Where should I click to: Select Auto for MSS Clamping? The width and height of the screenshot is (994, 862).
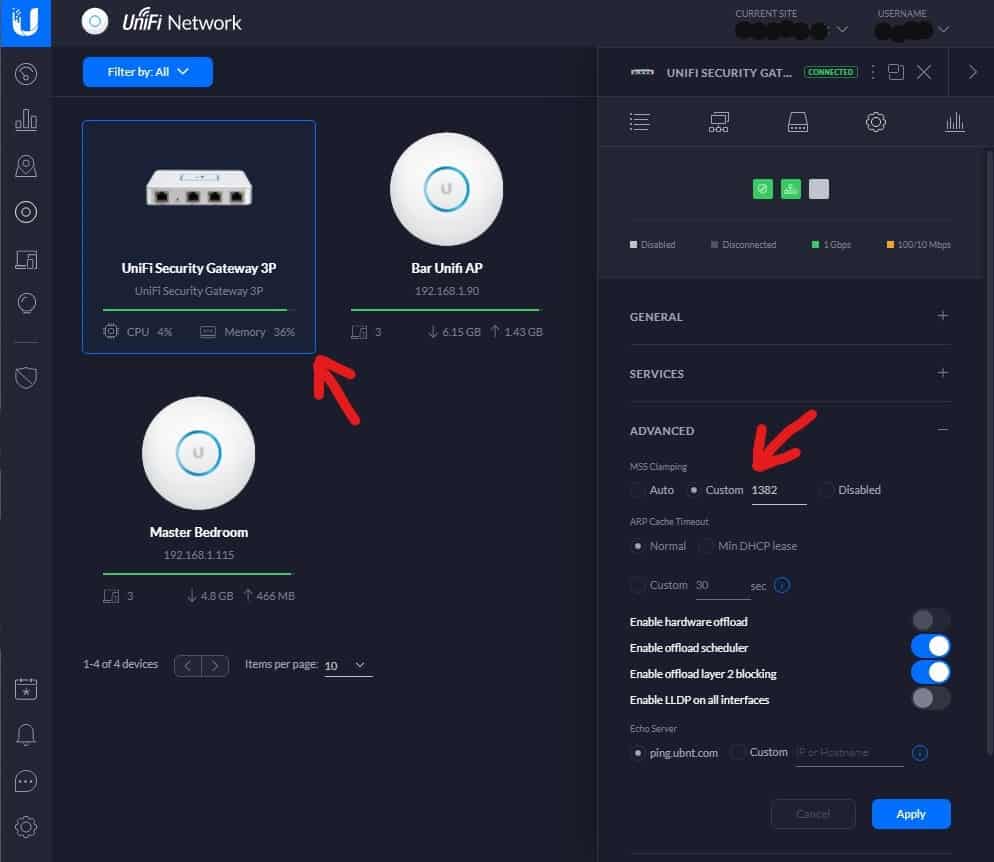click(637, 490)
